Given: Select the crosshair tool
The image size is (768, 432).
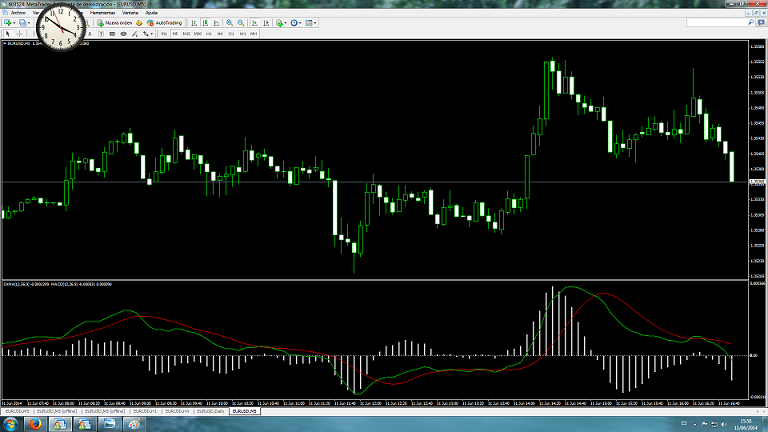Looking at the screenshot, I should point(19,34).
